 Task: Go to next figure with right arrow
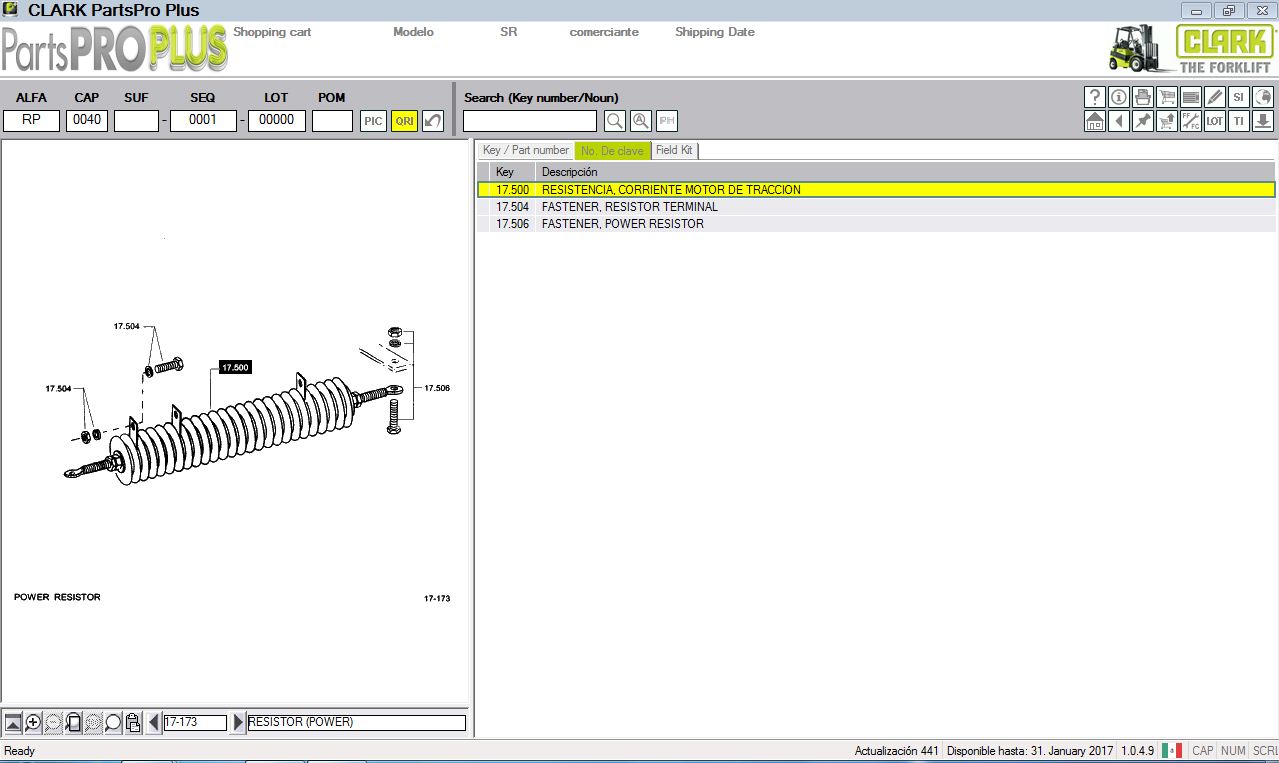(x=238, y=722)
